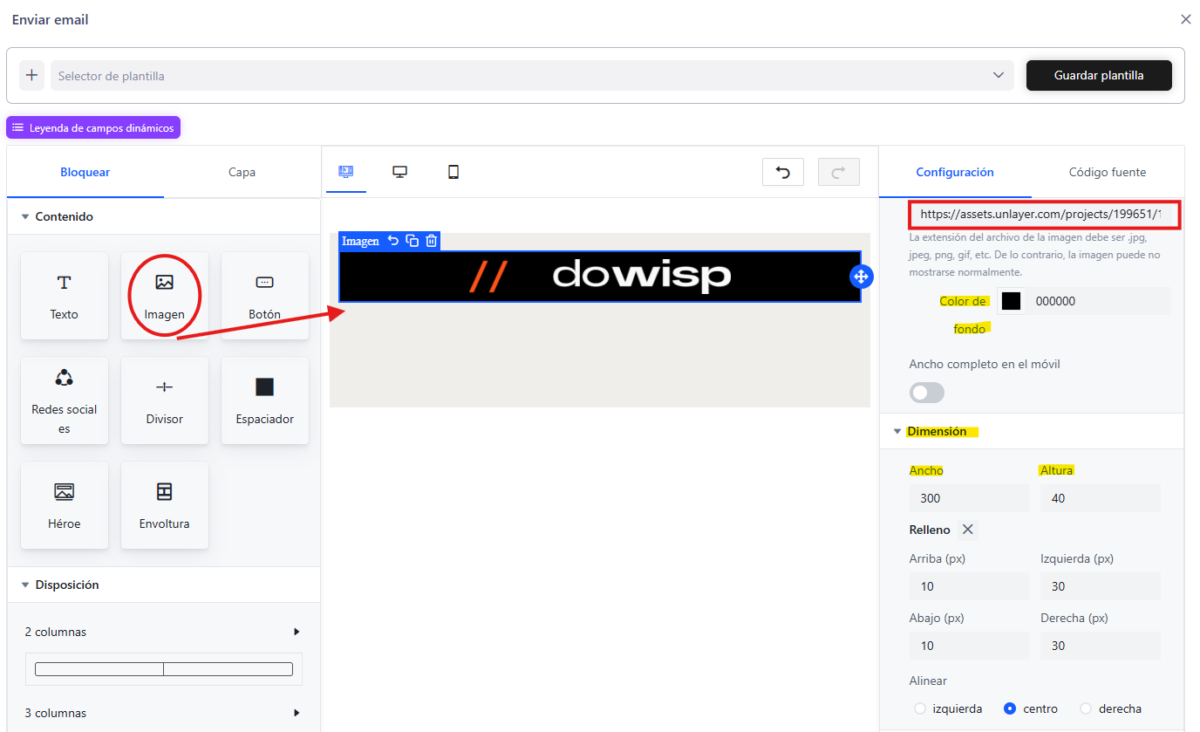Open the Bloquear tab
This screenshot has height=732, width=1200.
point(85,172)
